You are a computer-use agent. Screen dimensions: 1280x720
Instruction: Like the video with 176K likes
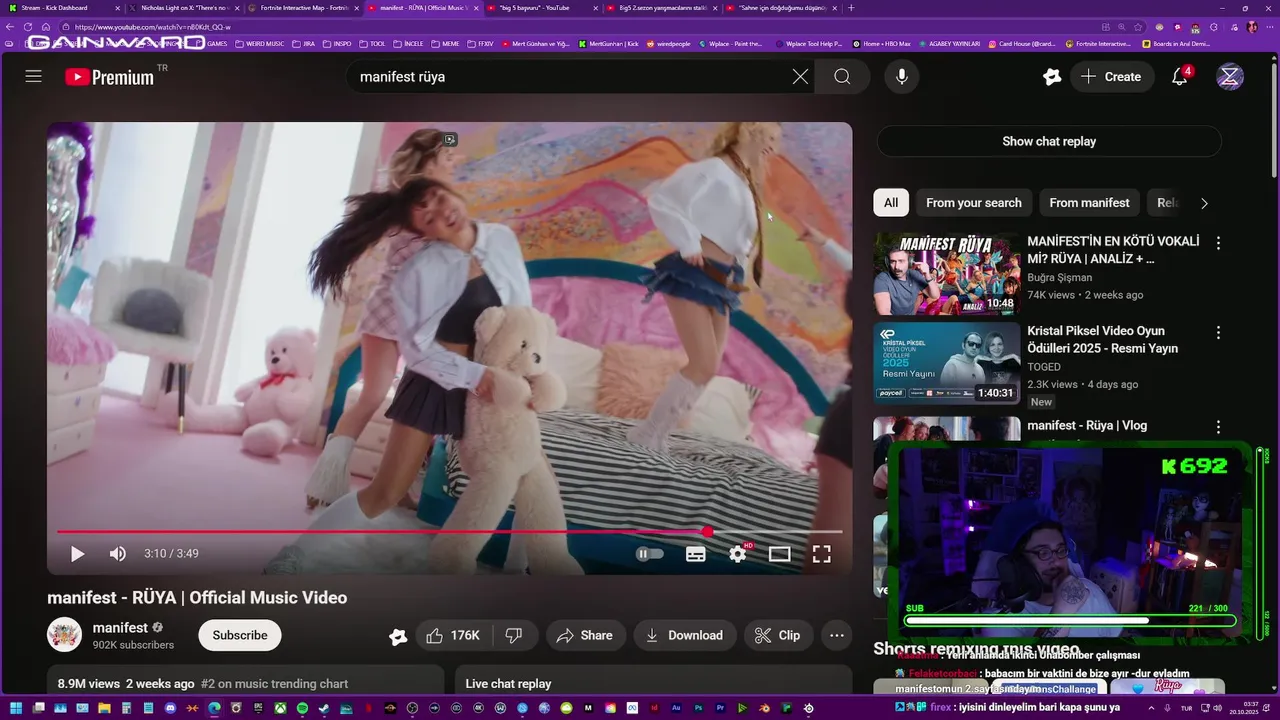coord(452,635)
